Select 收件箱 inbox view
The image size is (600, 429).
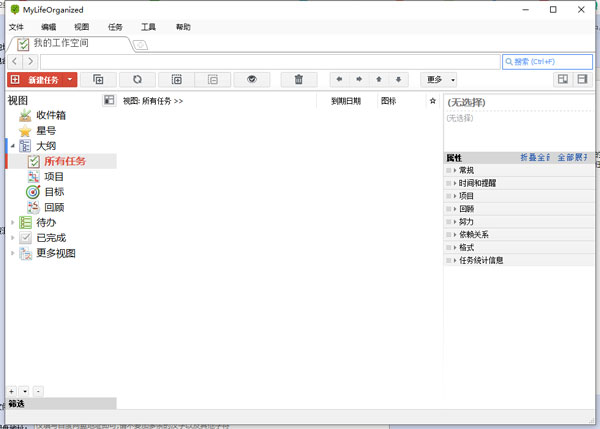coord(51,115)
